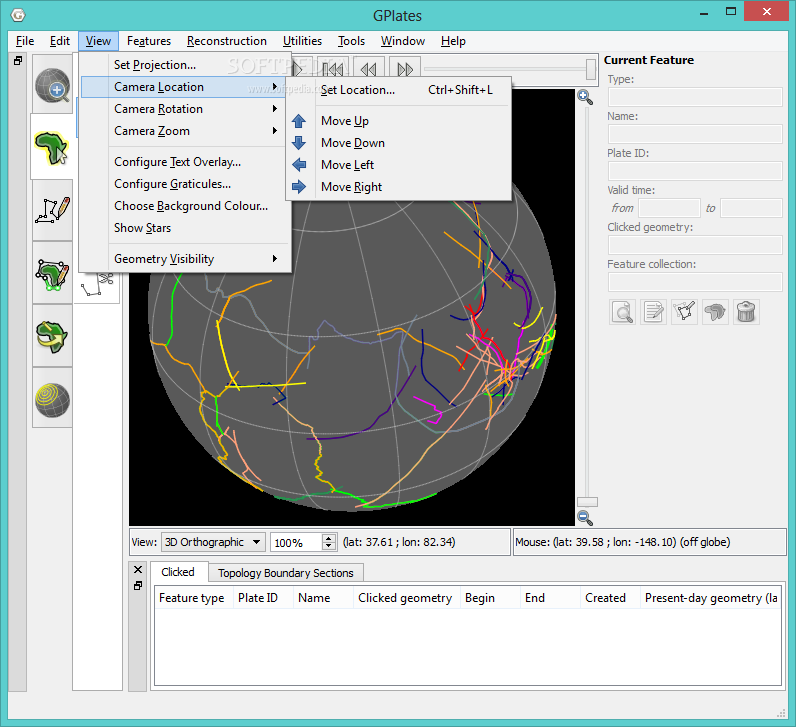Close the bottom table panel

point(138,570)
